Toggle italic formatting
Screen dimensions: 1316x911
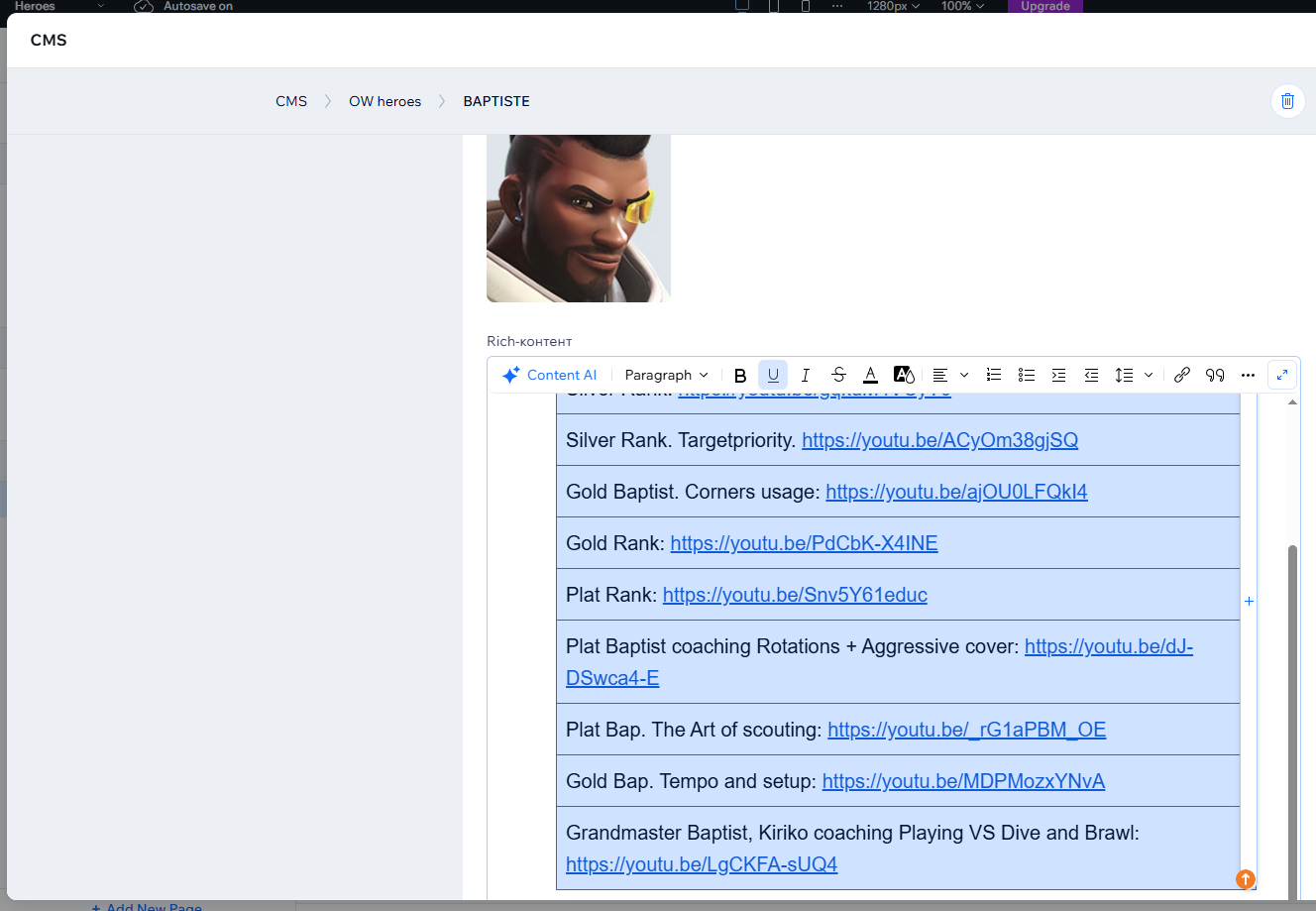806,375
